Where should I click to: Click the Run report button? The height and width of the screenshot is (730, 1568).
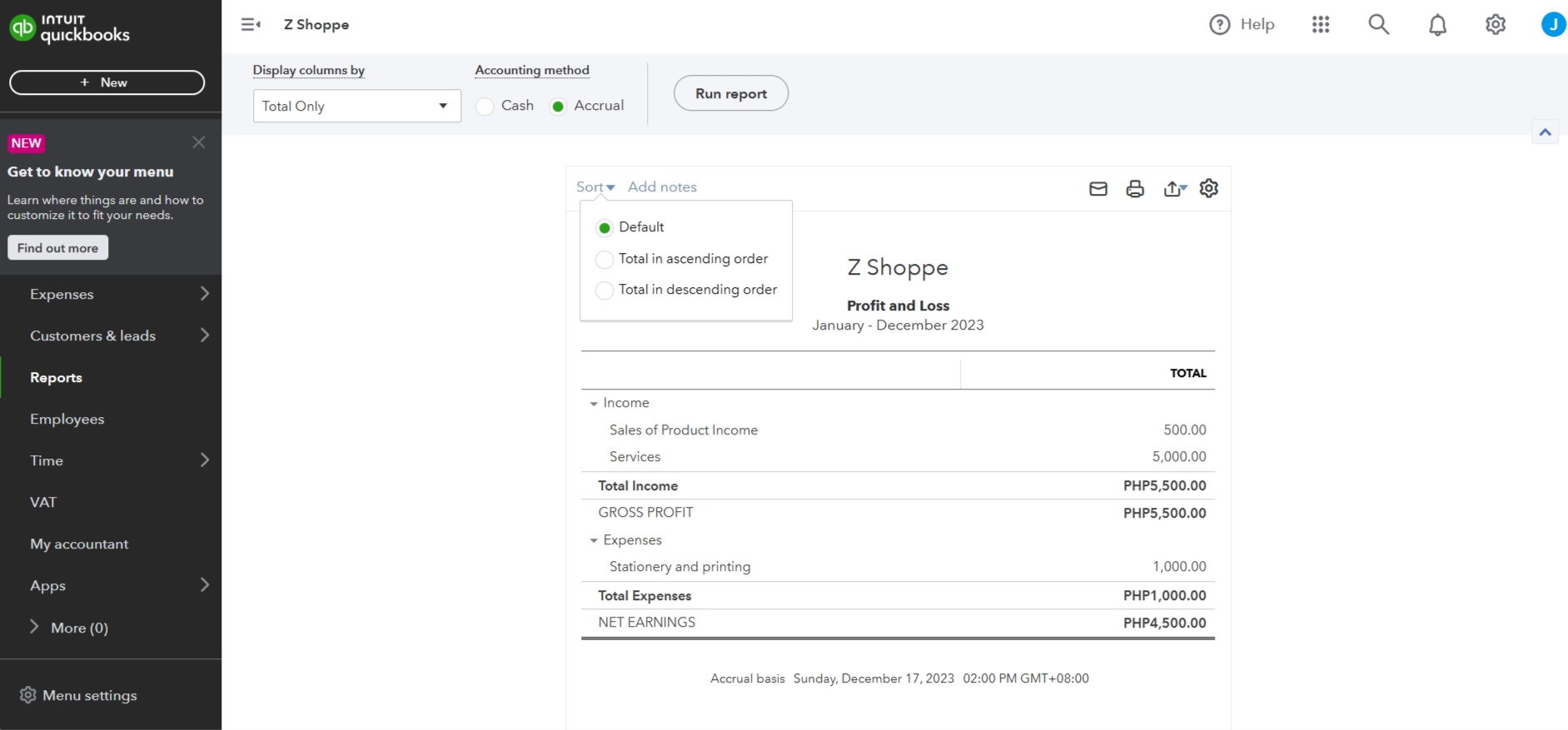point(731,93)
